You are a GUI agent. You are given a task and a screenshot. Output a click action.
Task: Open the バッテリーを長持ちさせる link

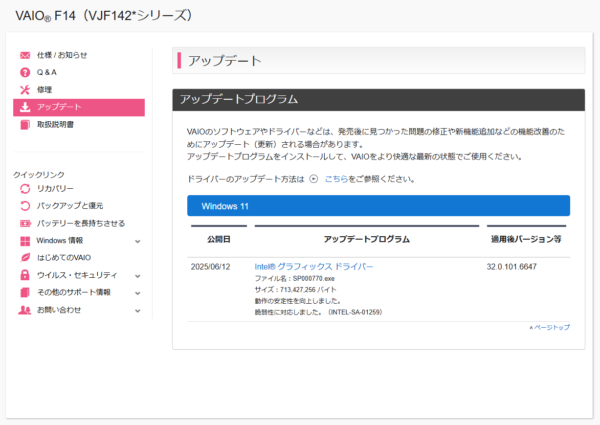click(x=81, y=223)
